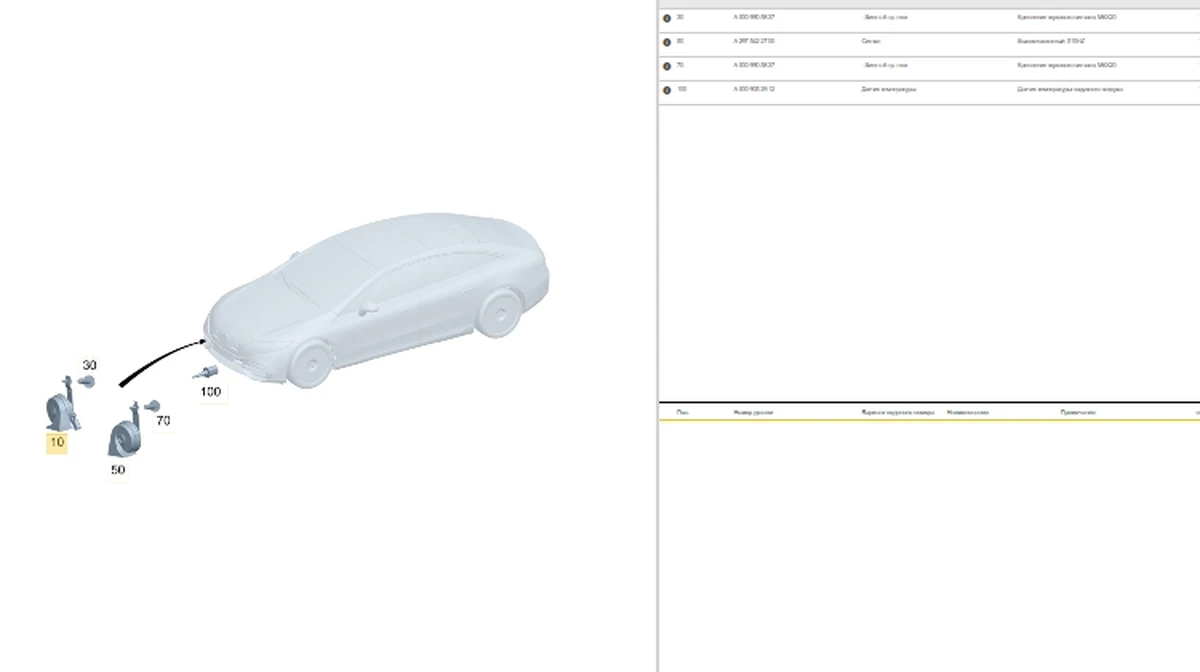This screenshot has height=672, width=1200.
Task: Click the info icon of position 30 row
Action: click(x=667, y=18)
